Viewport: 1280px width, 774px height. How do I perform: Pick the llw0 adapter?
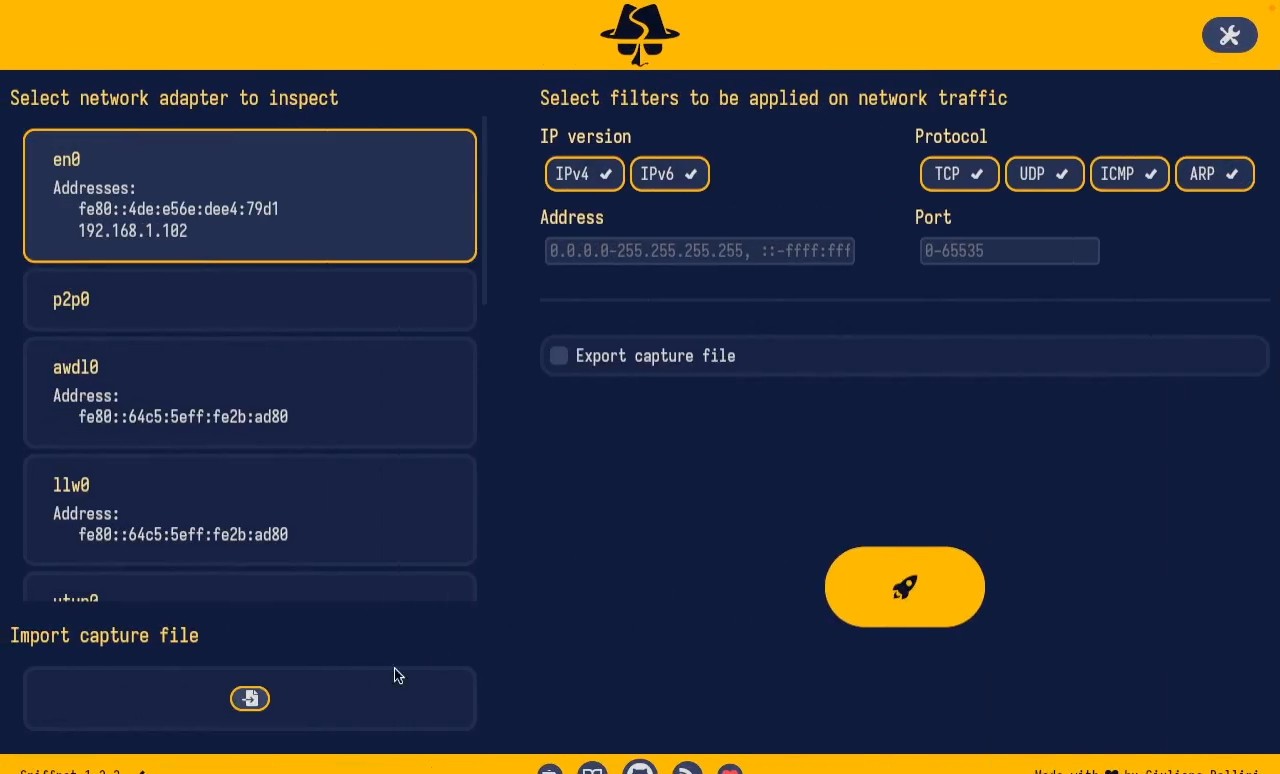250,510
